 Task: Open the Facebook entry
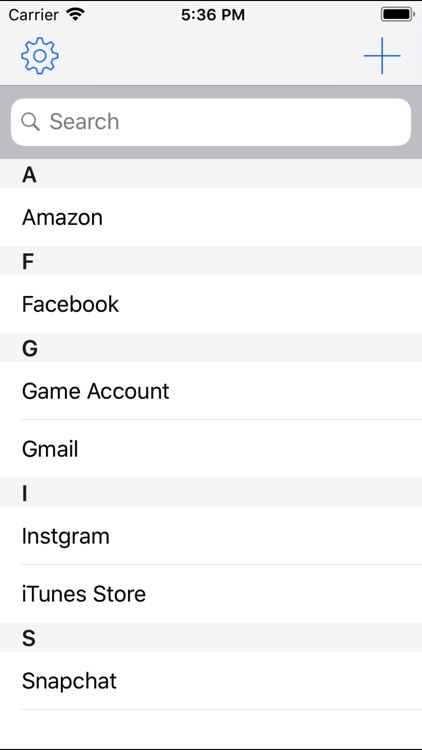pyautogui.click(x=211, y=304)
